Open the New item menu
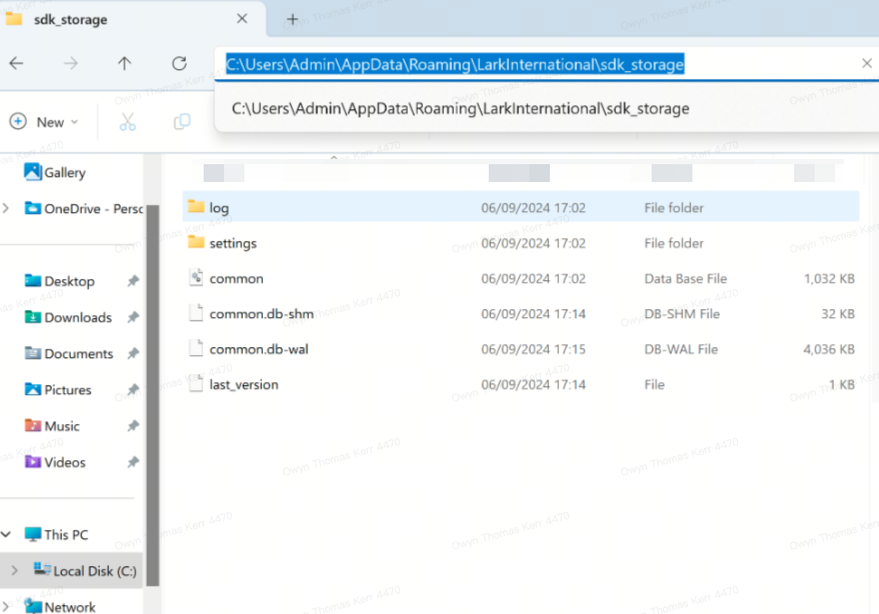The height and width of the screenshot is (614, 879). tap(44, 121)
